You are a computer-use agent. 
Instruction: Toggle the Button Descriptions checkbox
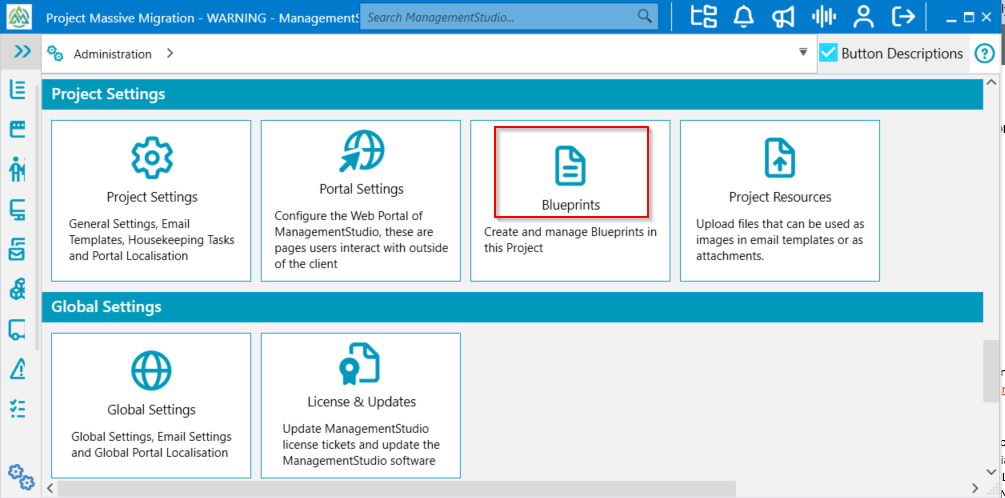829,53
